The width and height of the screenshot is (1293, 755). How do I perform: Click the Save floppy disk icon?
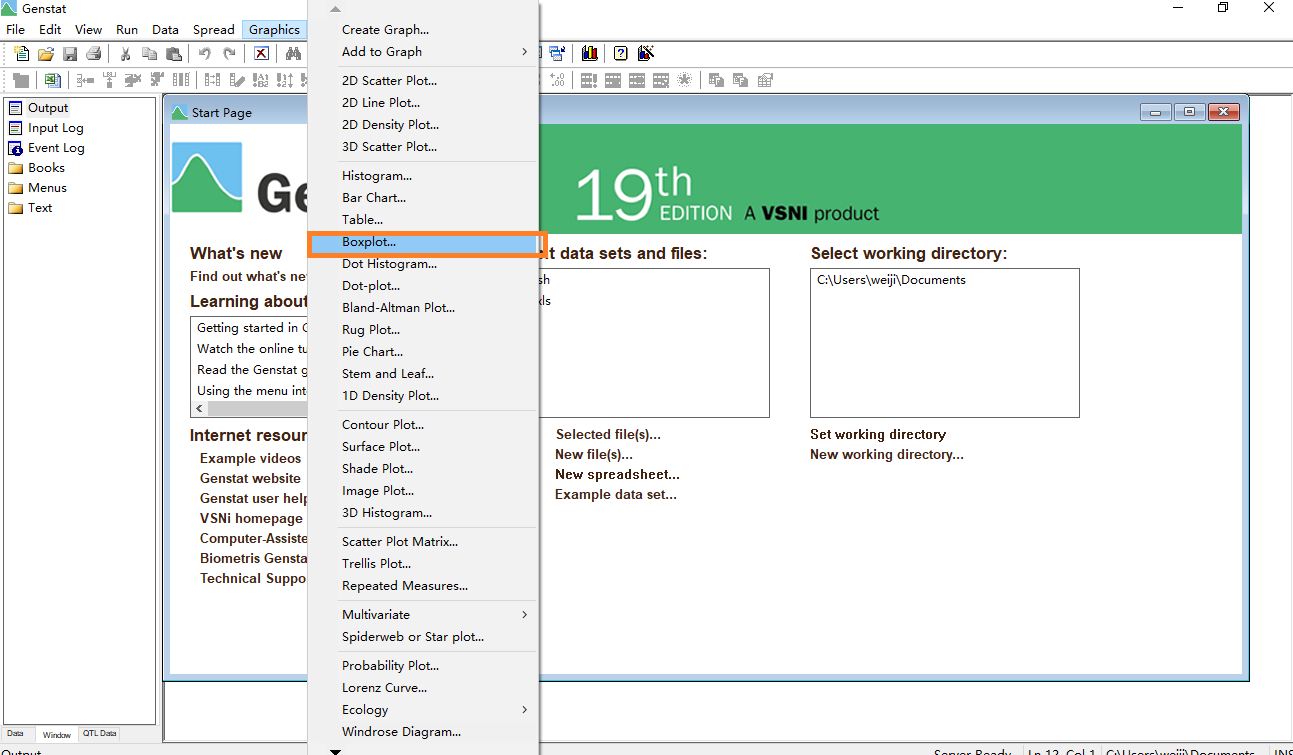70,54
